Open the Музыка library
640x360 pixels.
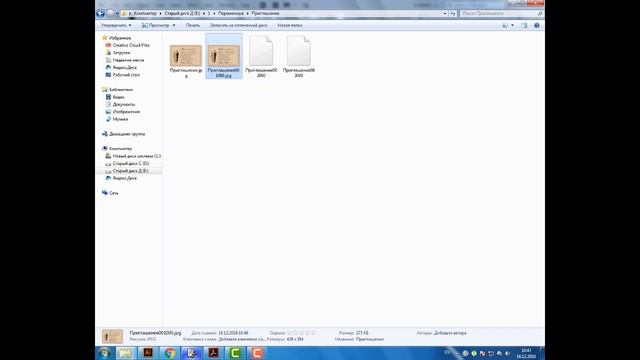click(x=120, y=119)
